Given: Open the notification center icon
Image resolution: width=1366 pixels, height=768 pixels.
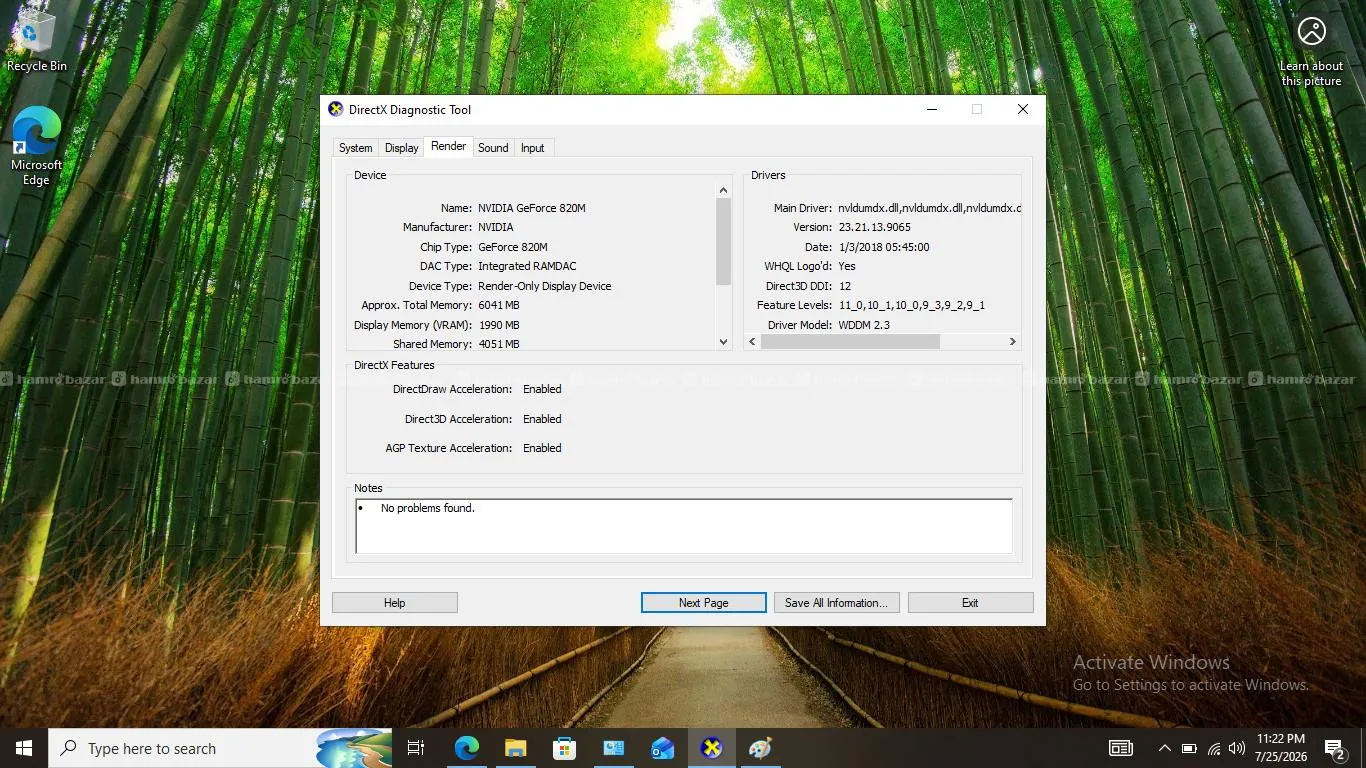Looking at the screenshot, I should [x=1334, y=748].
